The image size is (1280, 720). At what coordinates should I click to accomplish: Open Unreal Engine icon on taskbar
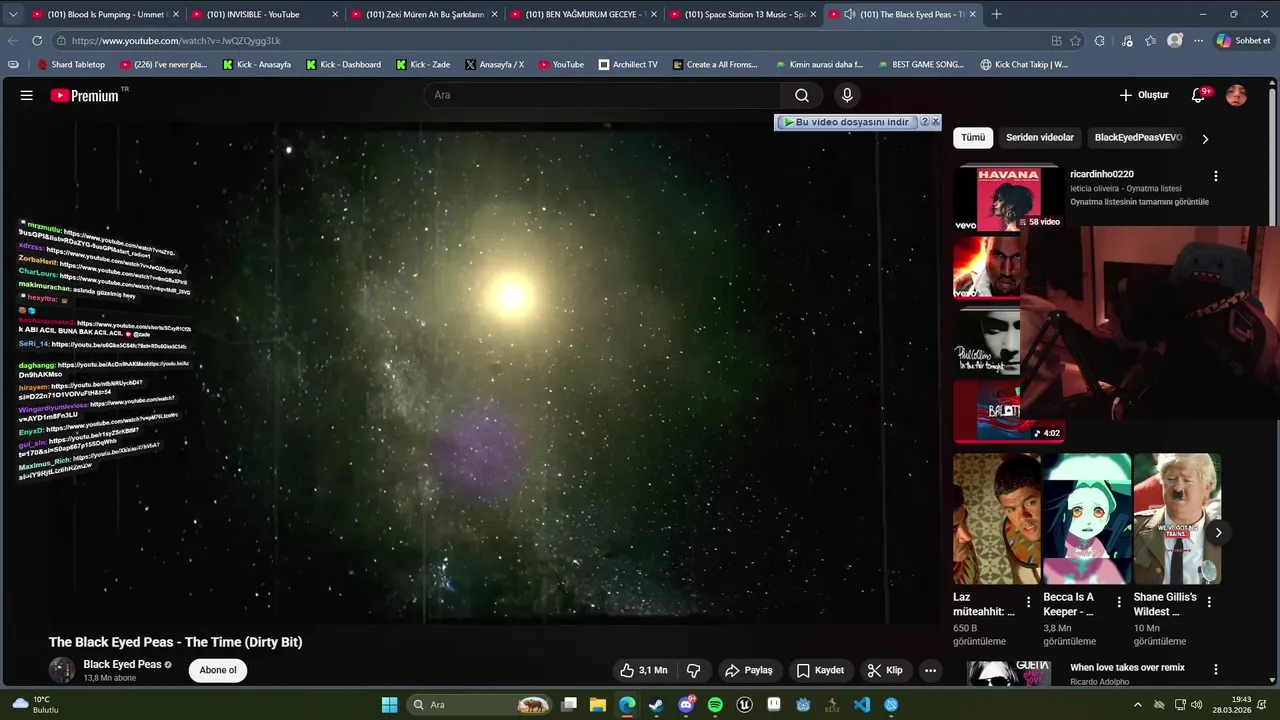(x=745, y=705)
